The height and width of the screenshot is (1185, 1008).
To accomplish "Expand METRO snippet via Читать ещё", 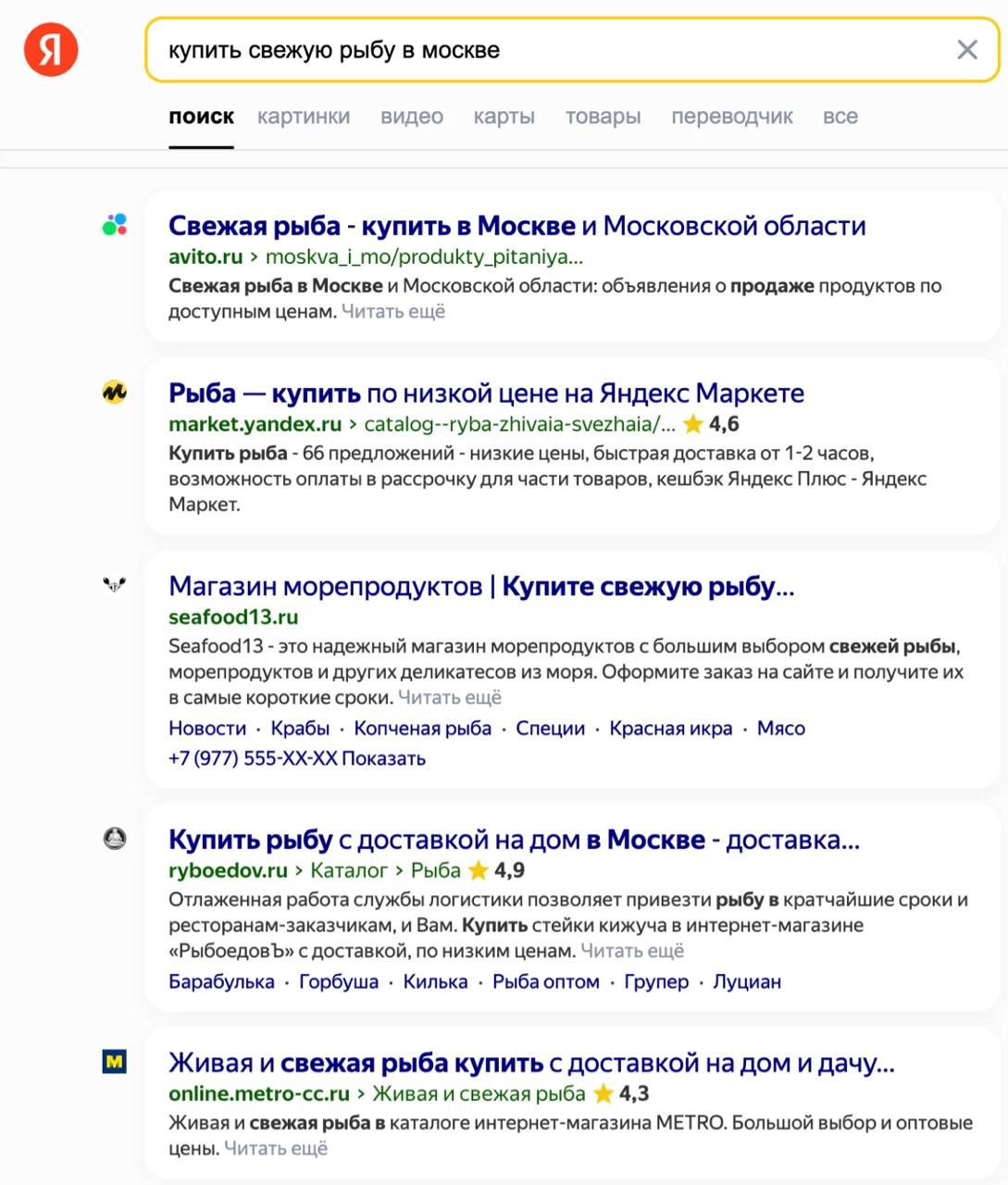I will click(x=276, y=1149).
